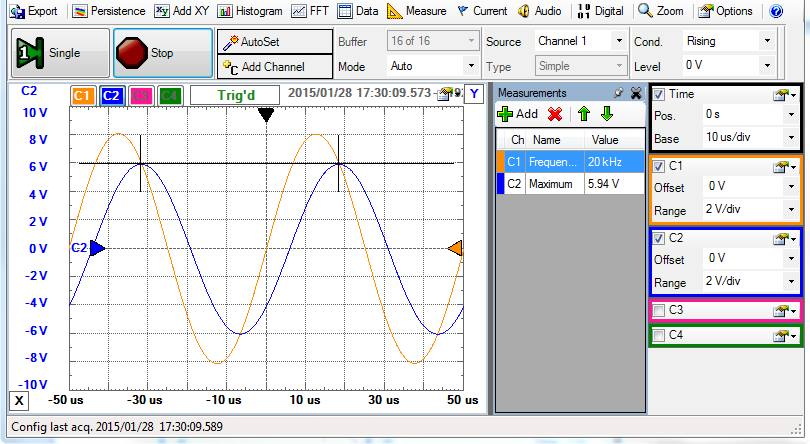The height and width of the screenshot is (444, 810).
Task: Run AutoSet on the signal
Action: (x=275, y=41)
